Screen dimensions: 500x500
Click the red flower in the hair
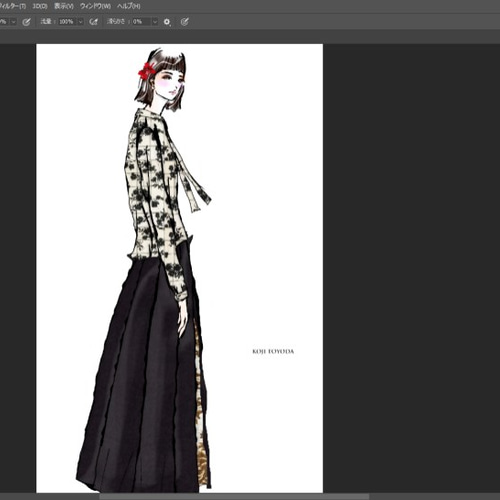click(x=146, y=71)
